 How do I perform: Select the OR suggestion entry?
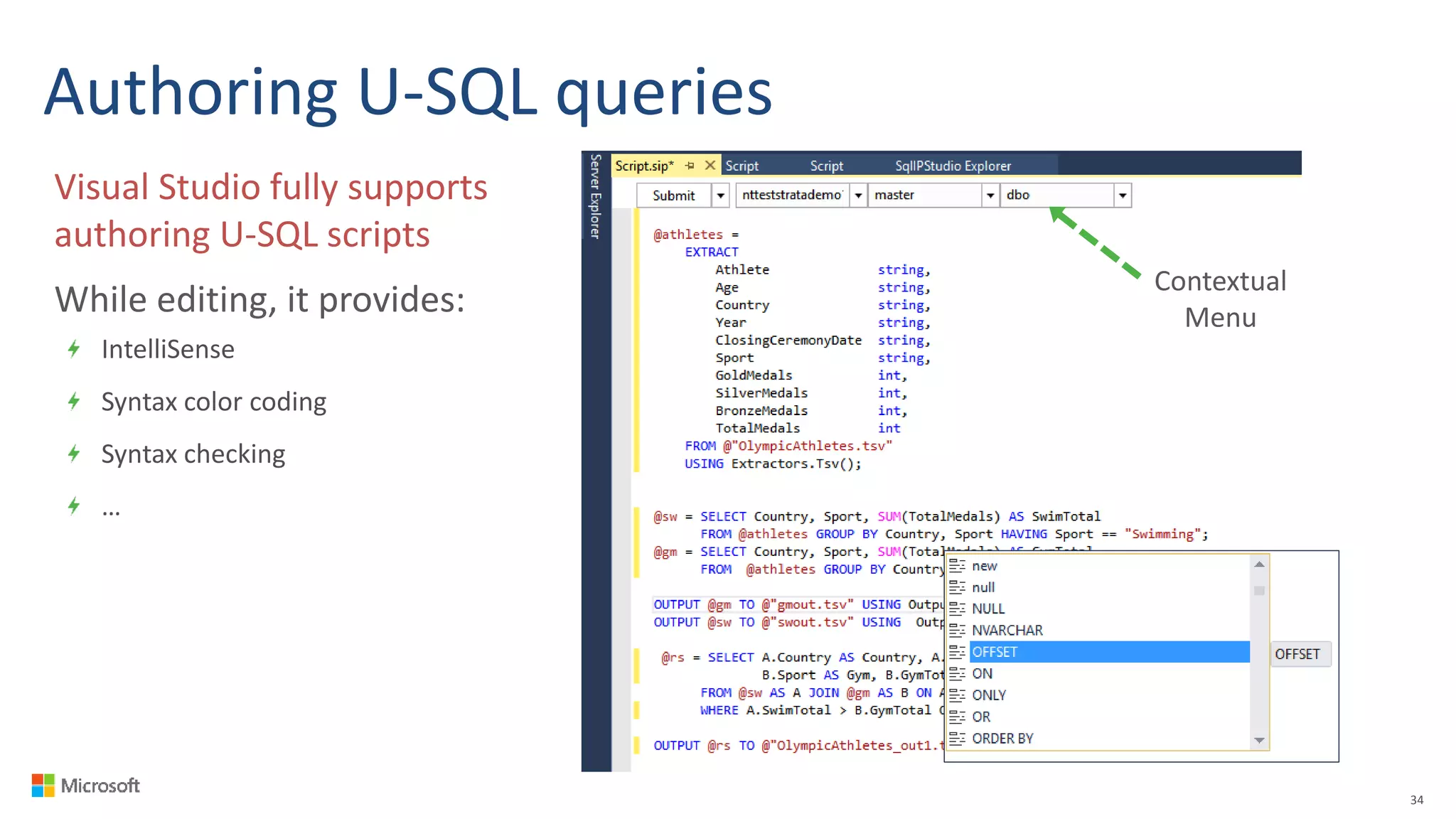(x=981, y=717)
